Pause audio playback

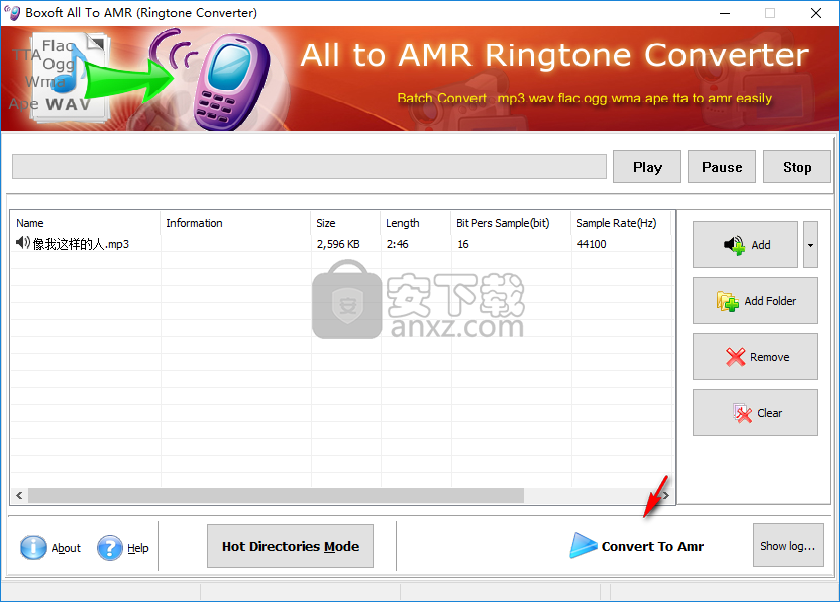tap(722, 167)
